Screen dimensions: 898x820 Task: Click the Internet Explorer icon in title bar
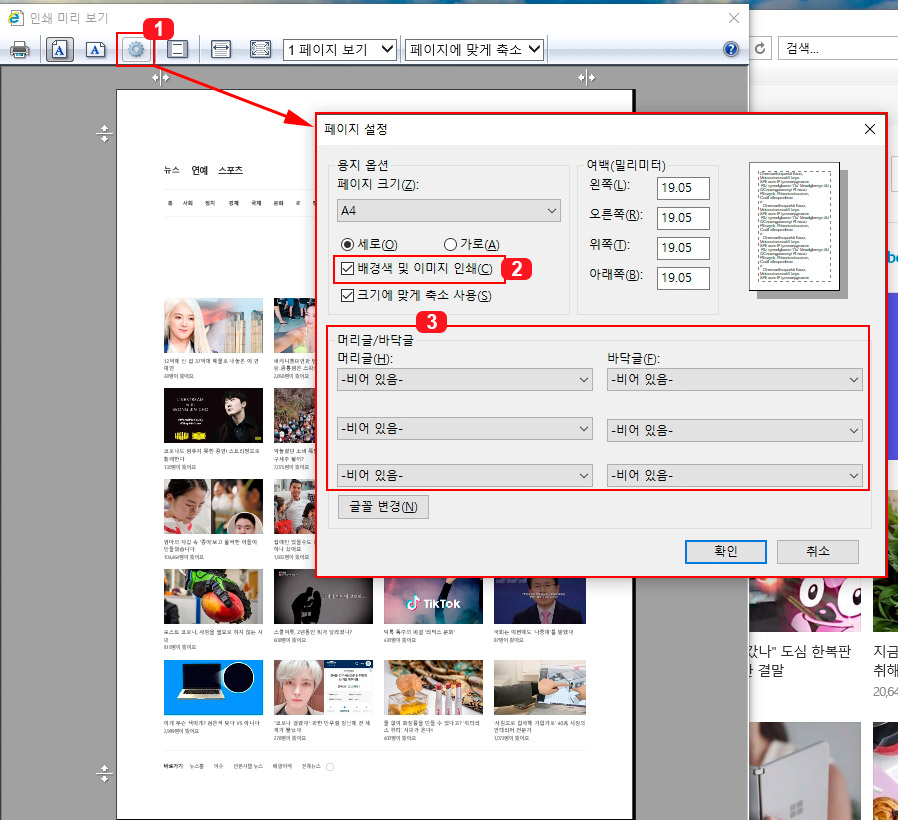(x=15, y=18)
